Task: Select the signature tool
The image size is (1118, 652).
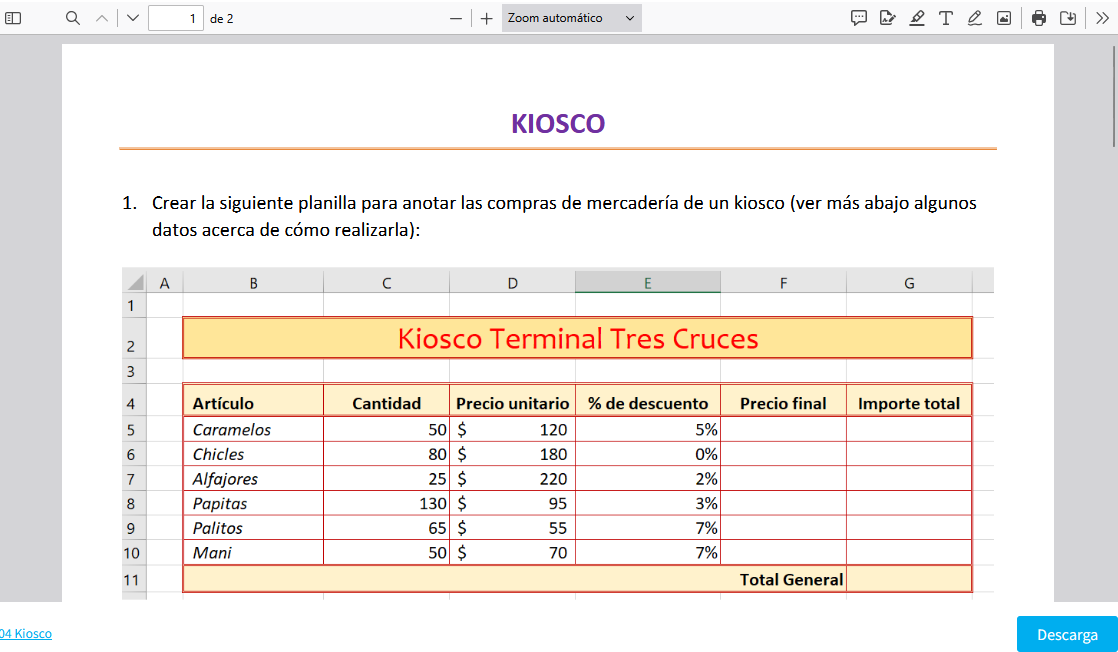Action: tap(887, 18)
